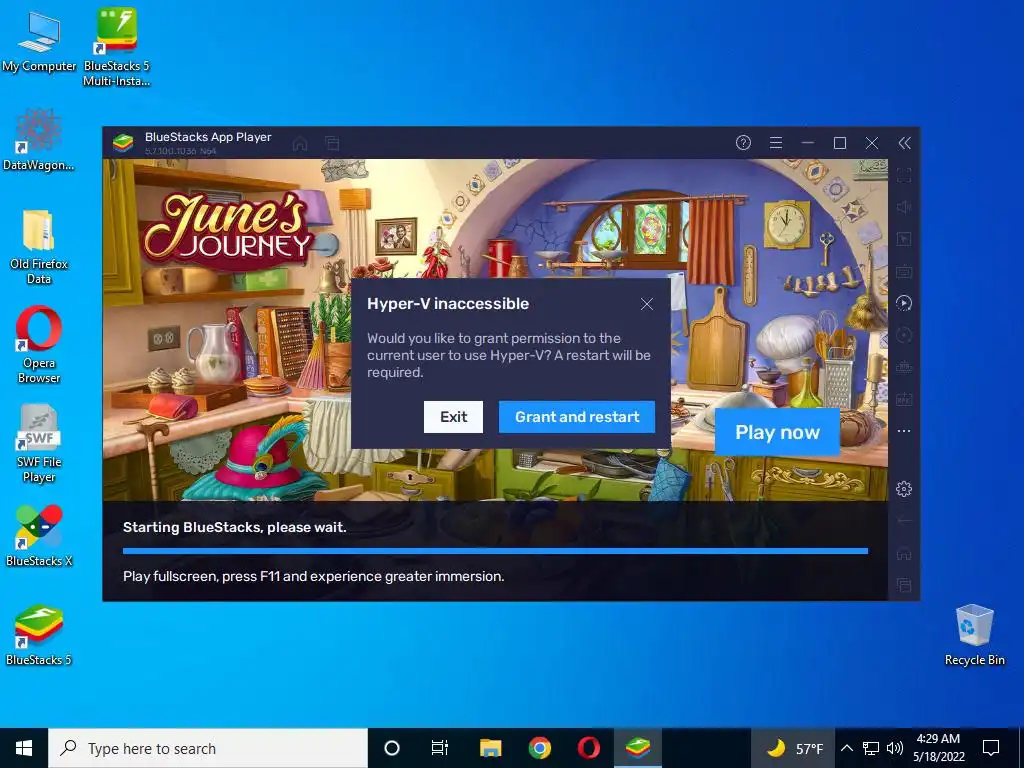Open File Explorer from taskbar
Image resolution: width=1024 pixels, height=768 pixels.
point(490,748)
